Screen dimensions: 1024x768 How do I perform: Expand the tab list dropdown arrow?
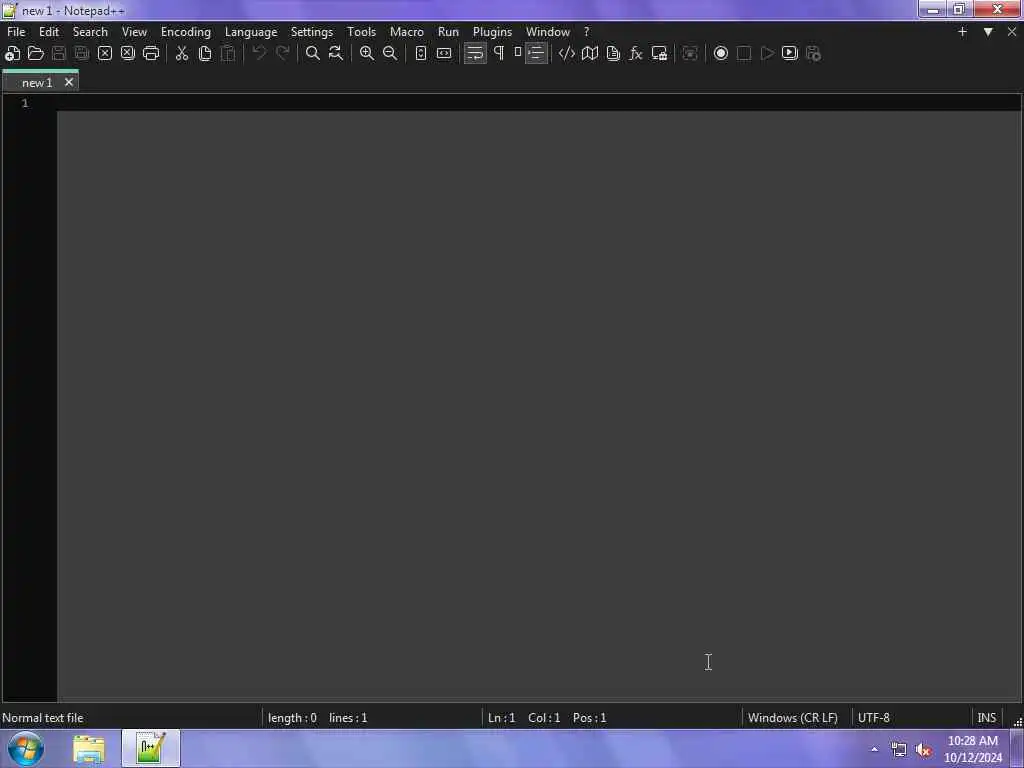(988, 31)
